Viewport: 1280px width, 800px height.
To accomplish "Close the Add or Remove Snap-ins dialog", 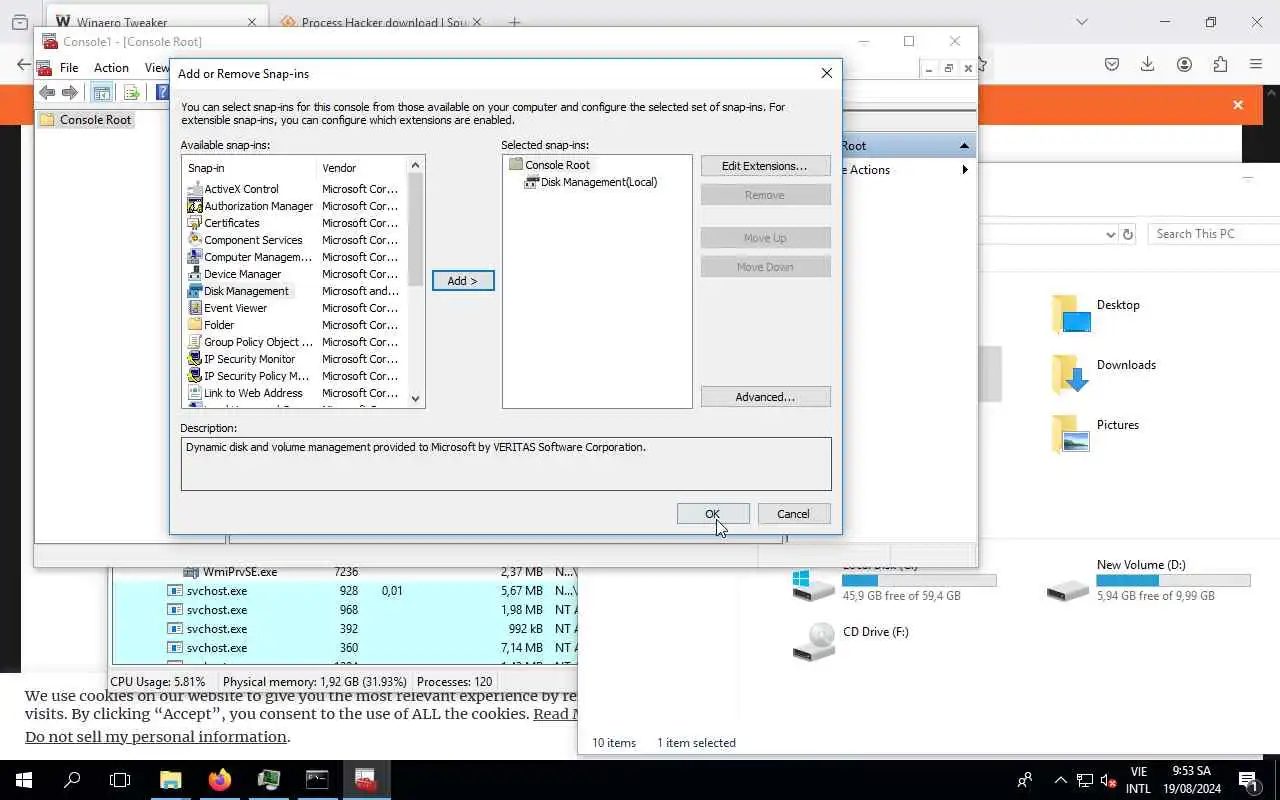I will [x=826, y=73].
